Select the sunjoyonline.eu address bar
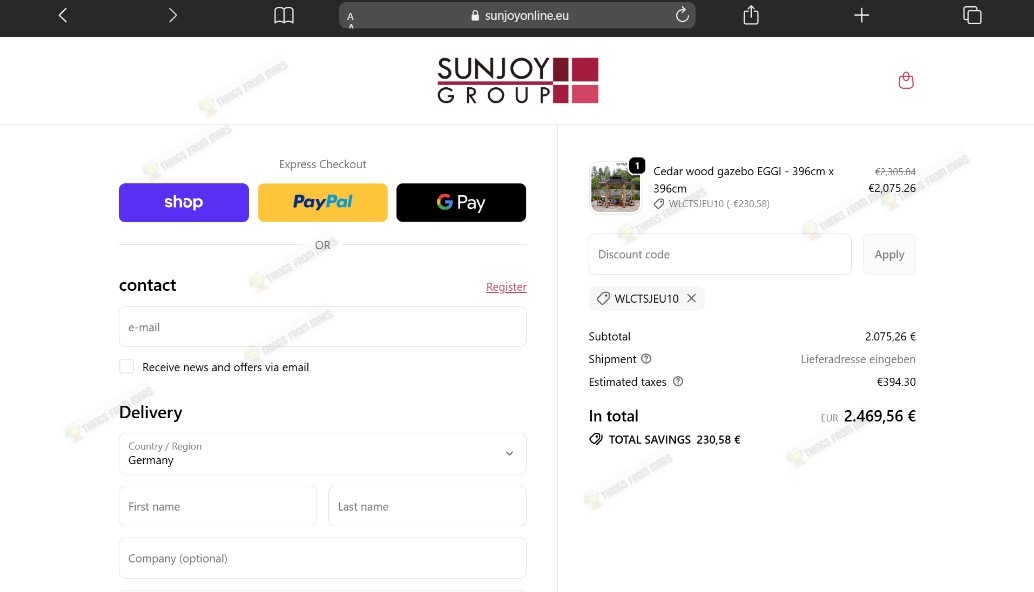 [x=517, y=15]
